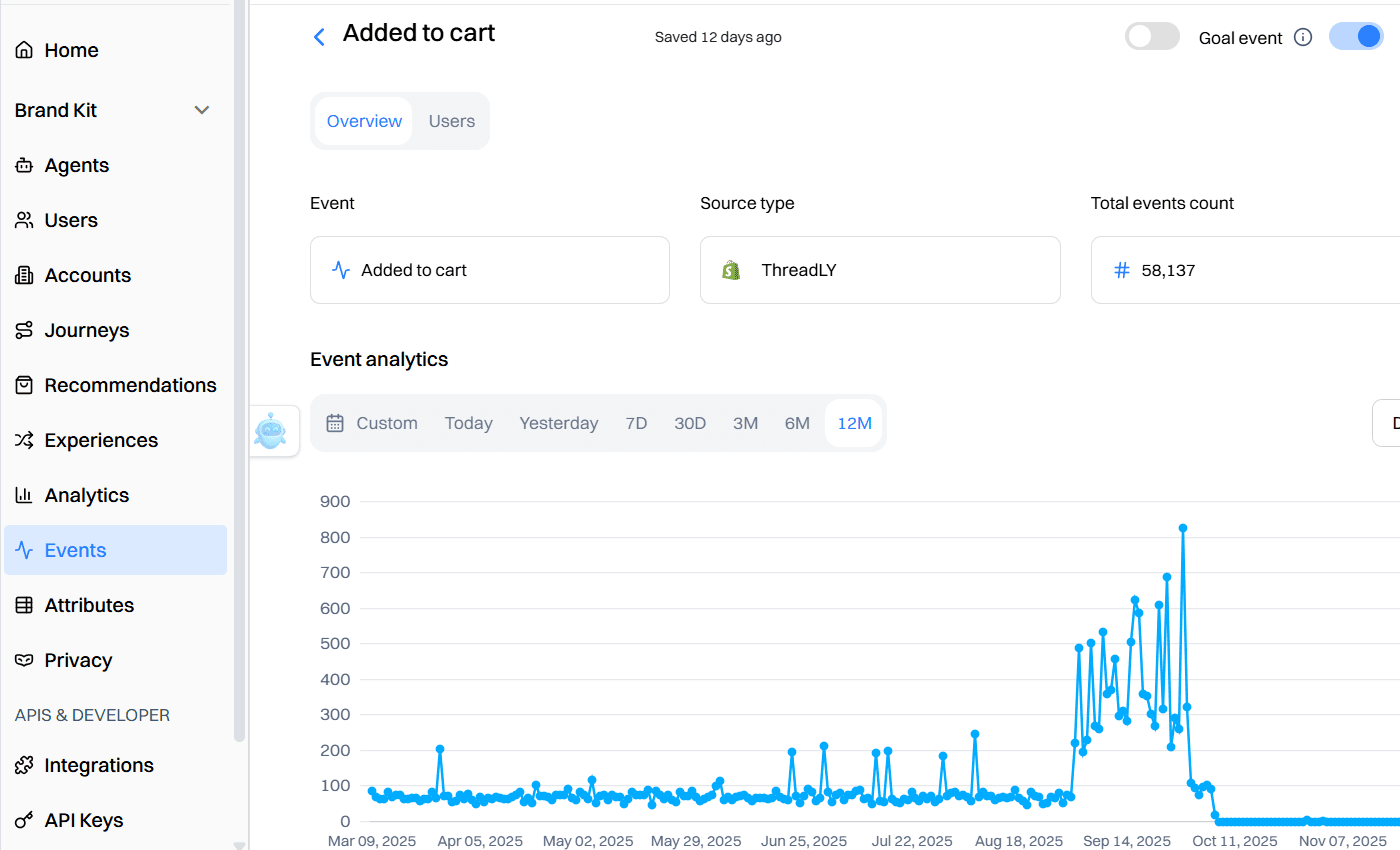The image size is (1400, 850).
Task: Switch to the Users tab
Action: pos(451,121)
